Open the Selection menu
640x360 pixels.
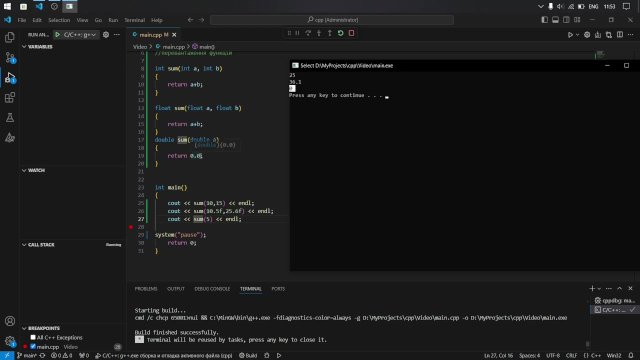(x=59, y=20)
